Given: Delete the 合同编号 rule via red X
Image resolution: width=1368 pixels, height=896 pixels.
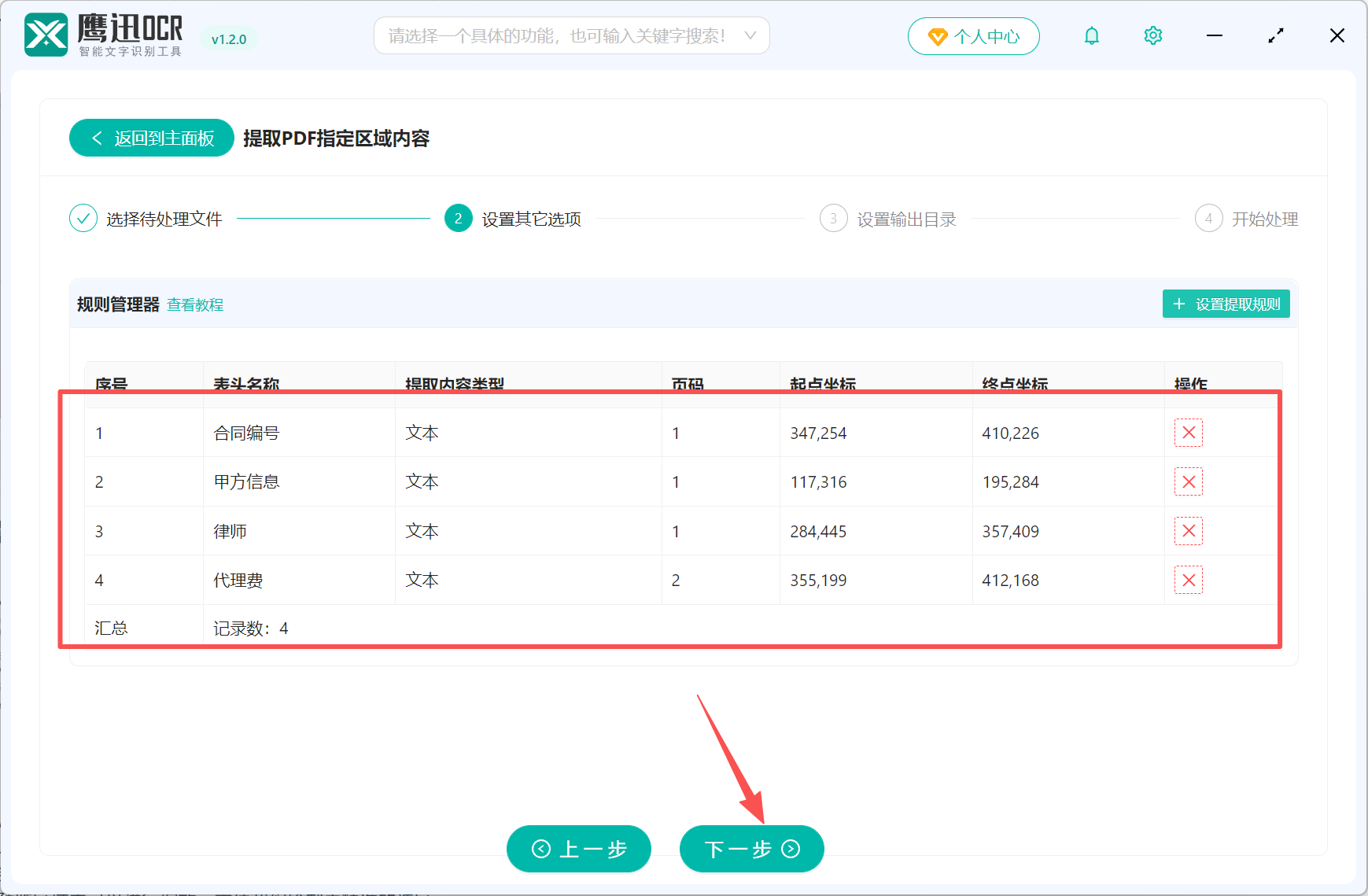Looking at the screenshot, I should [1189, 432].
